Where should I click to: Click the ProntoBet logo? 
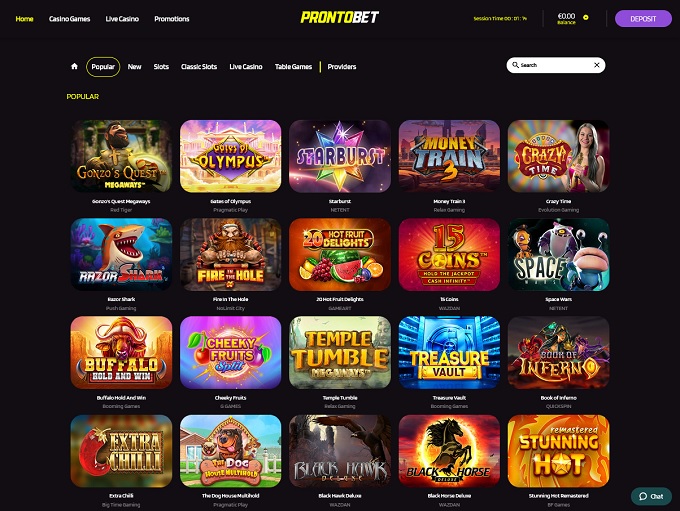pyautogui.click(x=340, y=17)
